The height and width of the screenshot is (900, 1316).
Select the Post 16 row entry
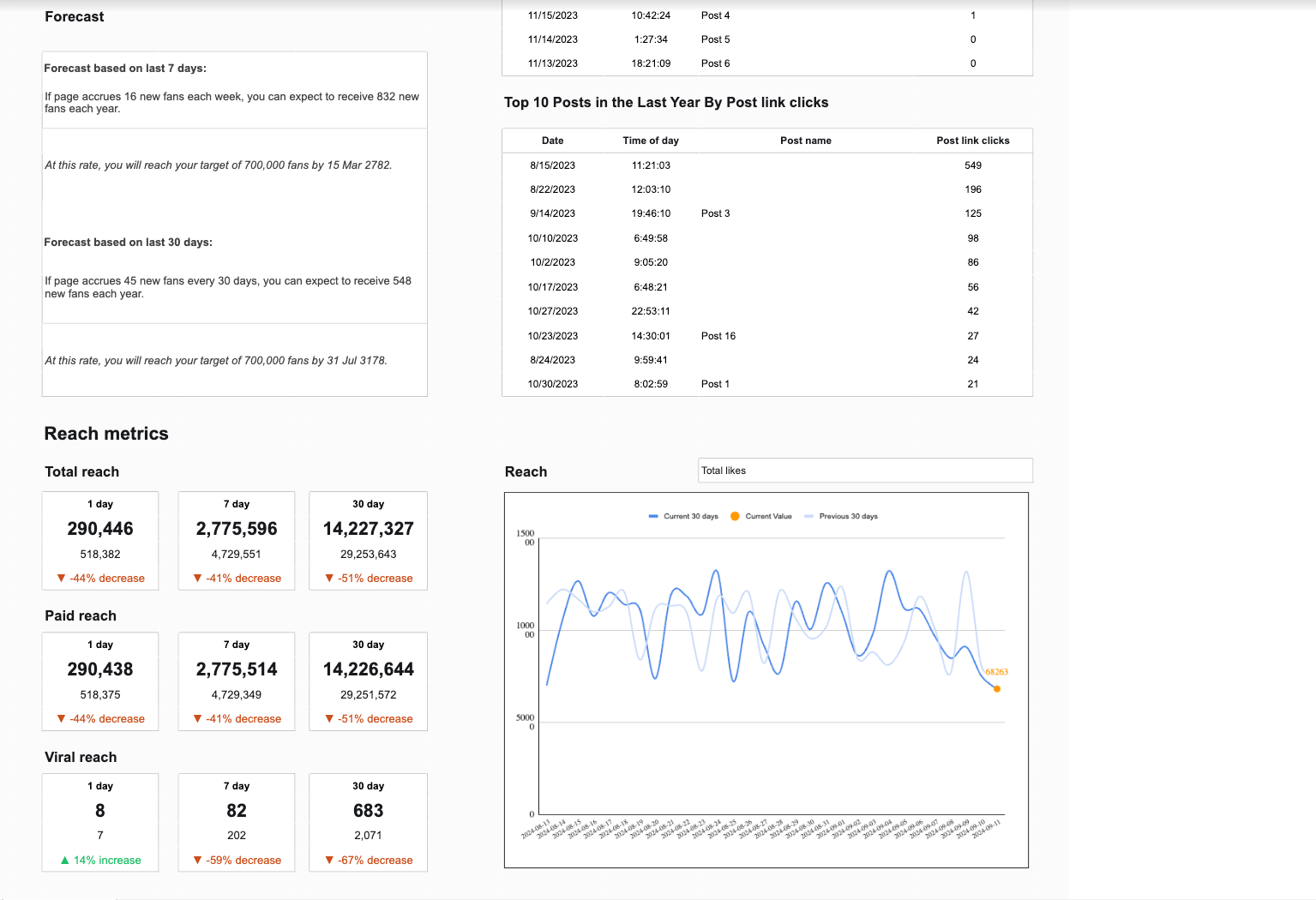718,336
